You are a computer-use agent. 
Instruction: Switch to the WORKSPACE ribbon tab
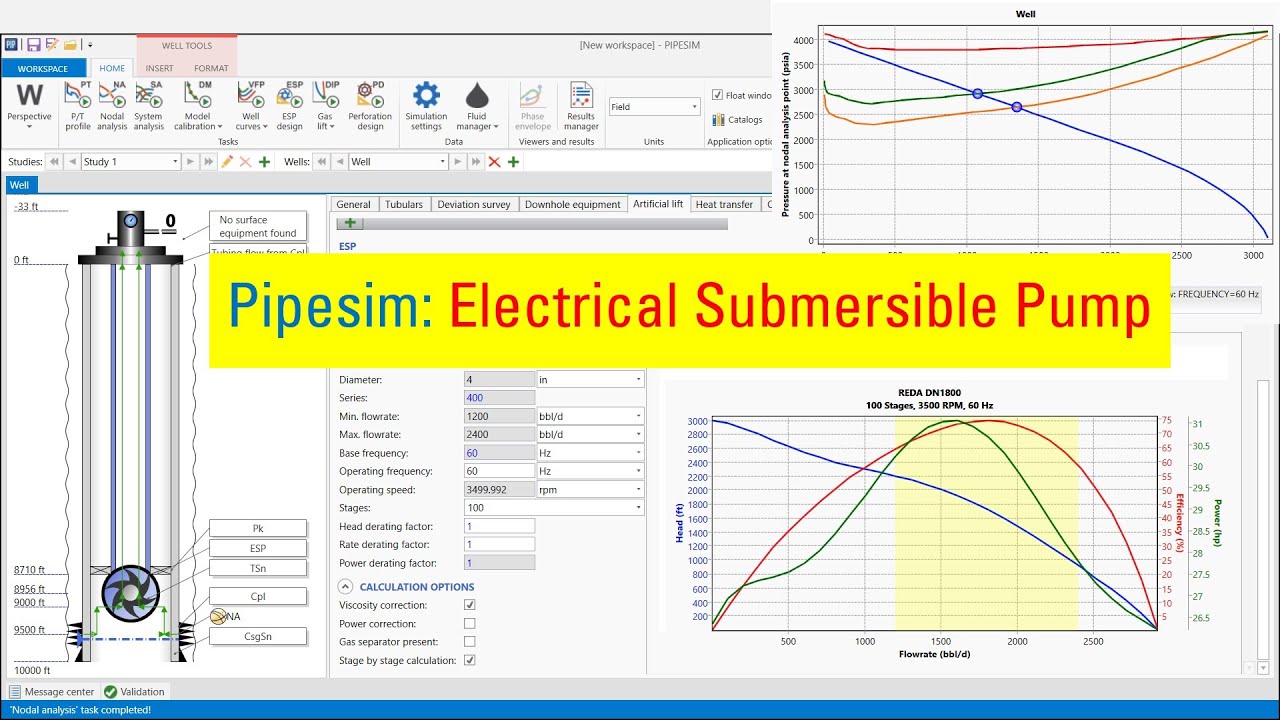42,68
